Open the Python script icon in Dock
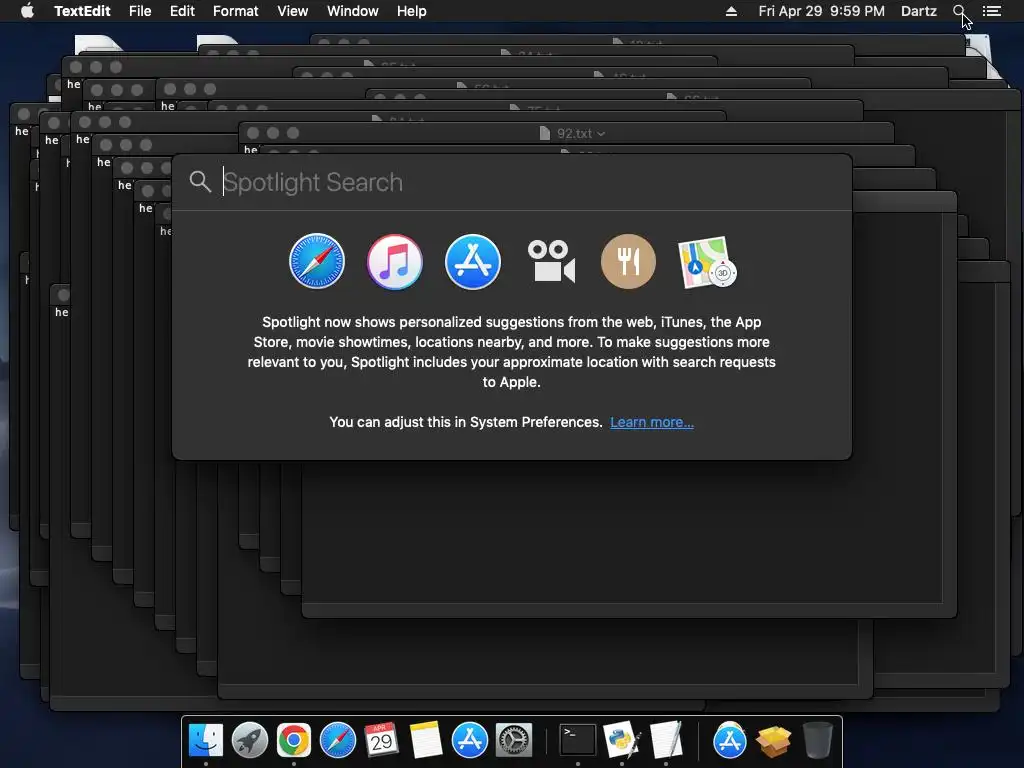The image size is (1024, 768). click(622, 740)
